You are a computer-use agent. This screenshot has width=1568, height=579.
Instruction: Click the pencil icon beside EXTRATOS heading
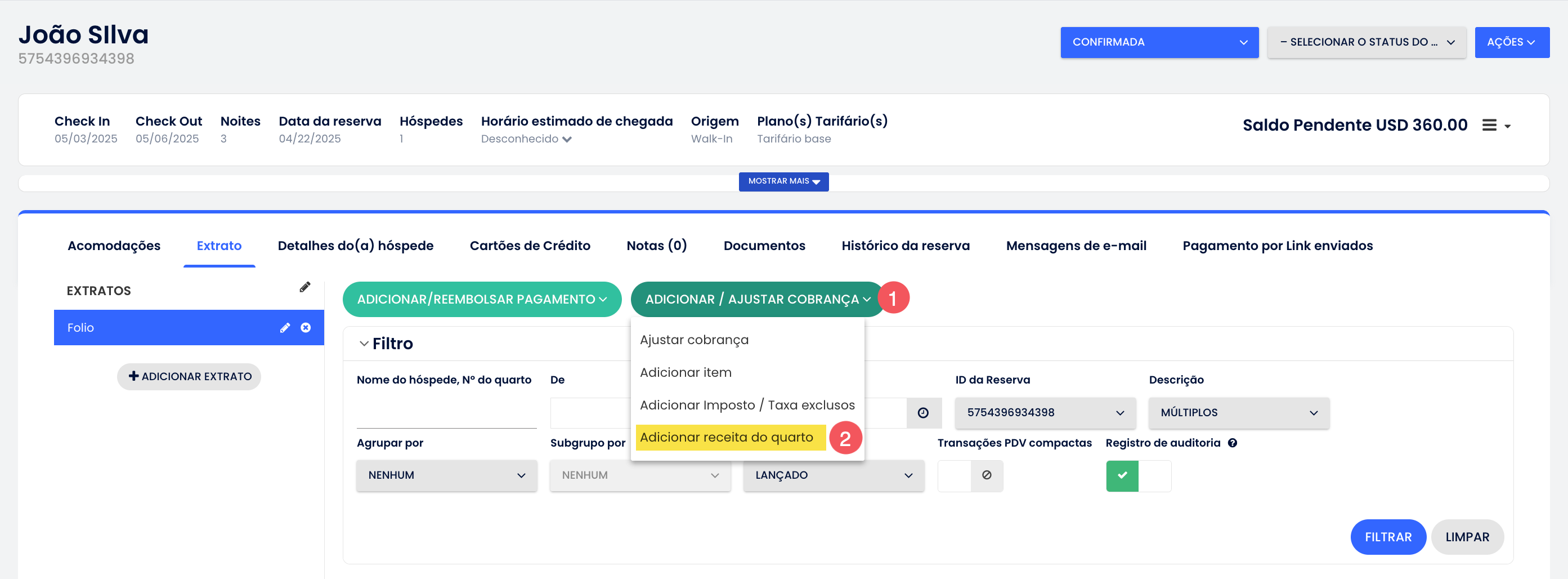point(305,287)
